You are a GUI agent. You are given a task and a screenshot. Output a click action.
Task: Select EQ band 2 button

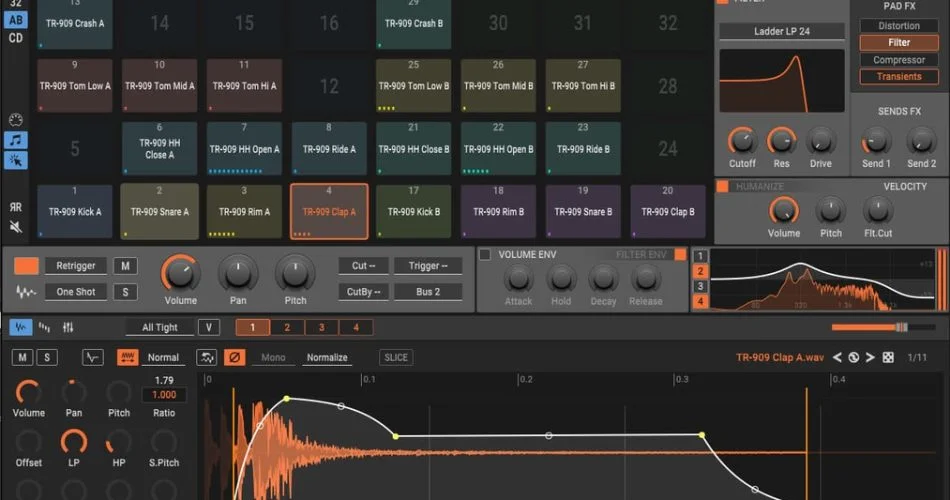point(700,272)
